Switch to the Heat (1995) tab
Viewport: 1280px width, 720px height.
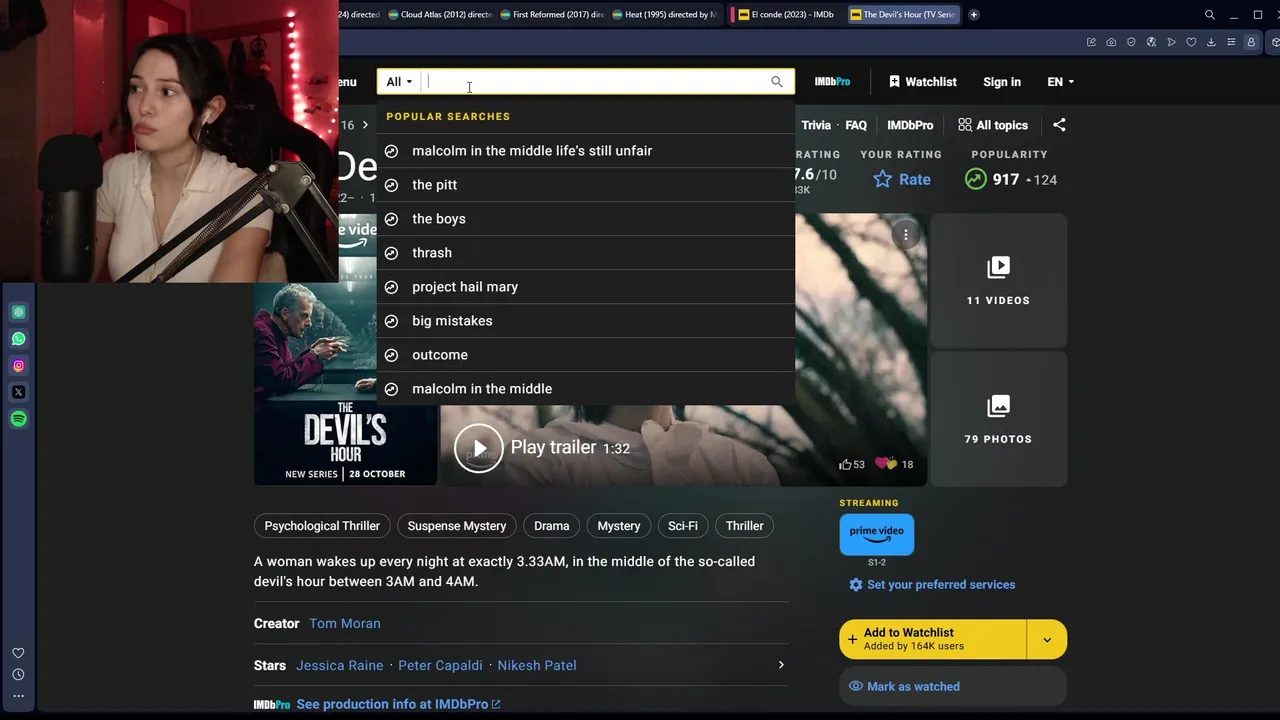664,15
